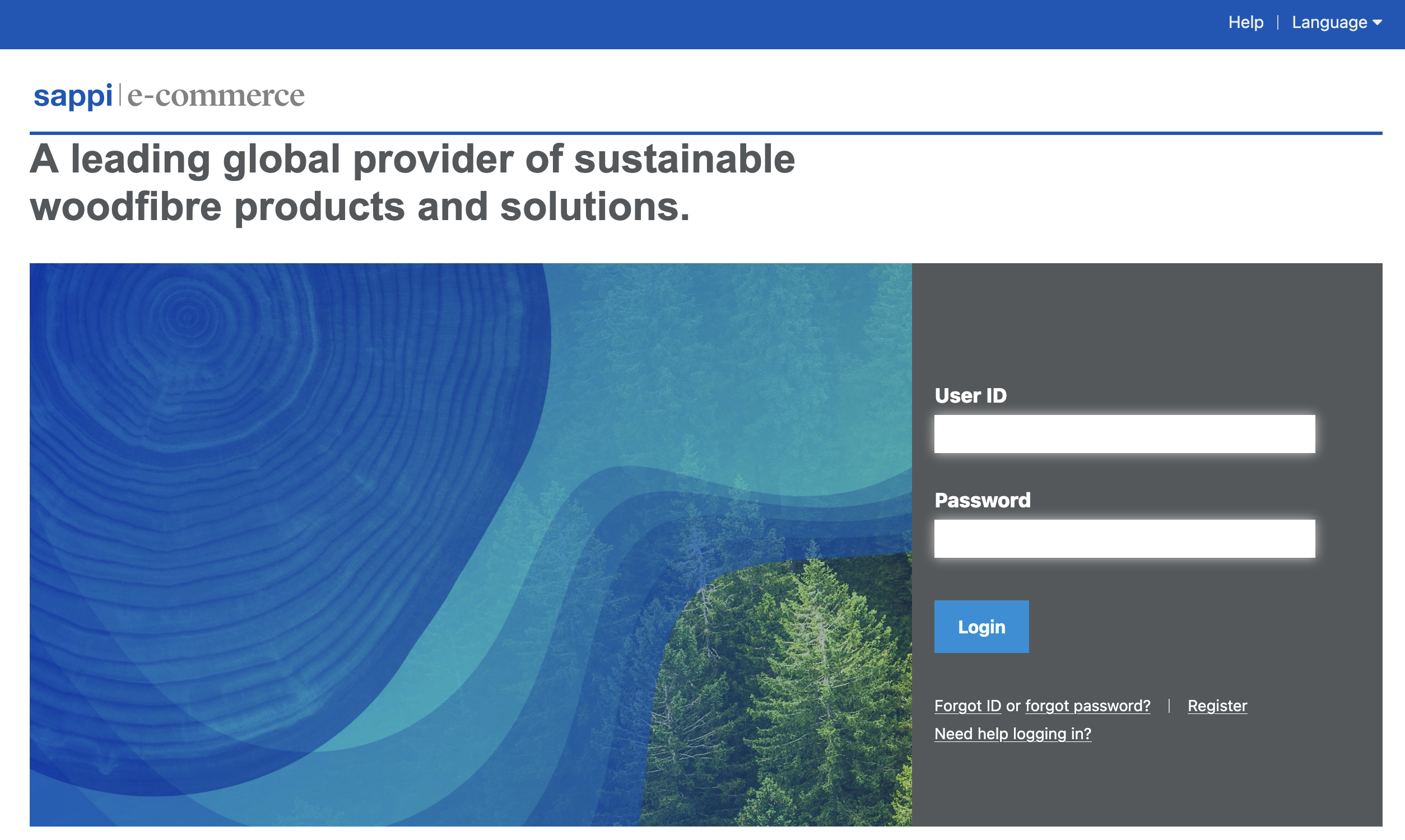The height and width of the screenshot is (840, 1405).
Task: Click the blue top header bar
Action: click(x=566, y=24)
